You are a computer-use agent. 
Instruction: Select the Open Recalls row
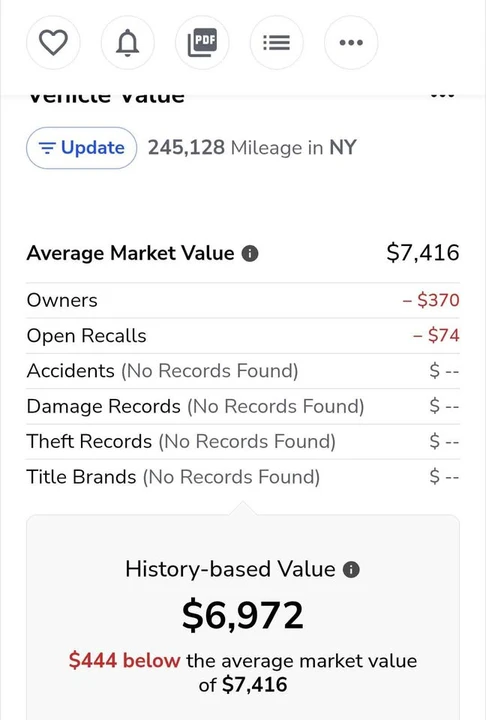(243, 336)
